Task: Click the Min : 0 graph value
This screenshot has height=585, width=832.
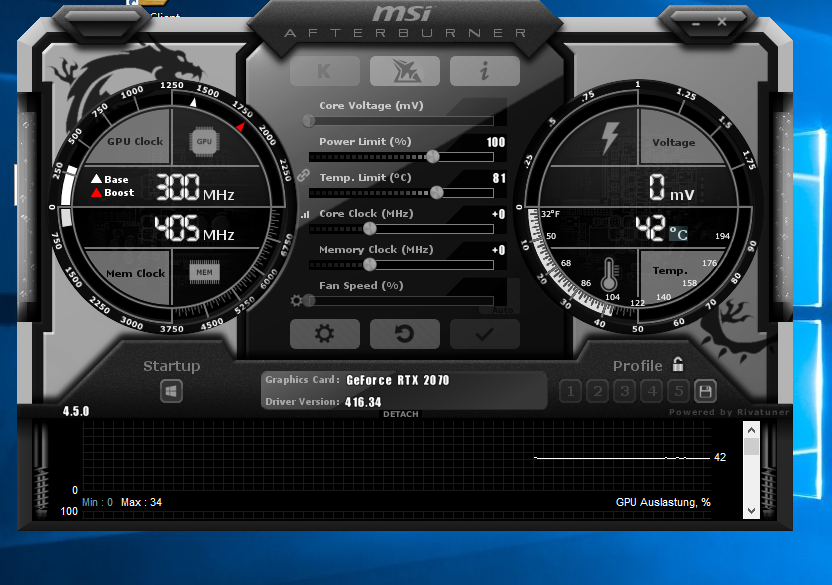Action: click(x=97, y=502)
